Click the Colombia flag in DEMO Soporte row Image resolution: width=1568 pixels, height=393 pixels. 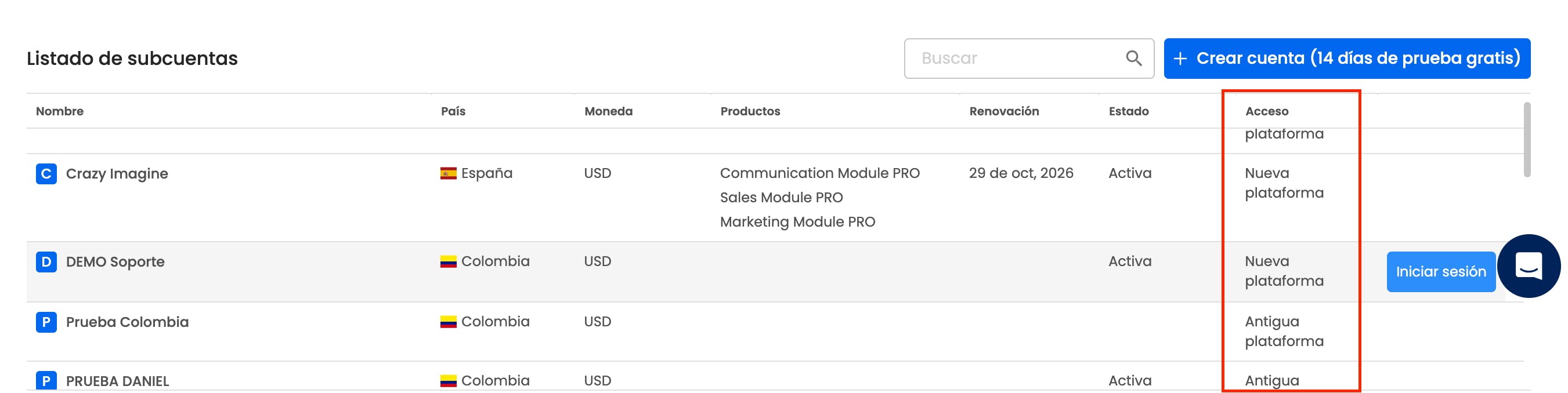pyautogui.click(x=449, y=262)
